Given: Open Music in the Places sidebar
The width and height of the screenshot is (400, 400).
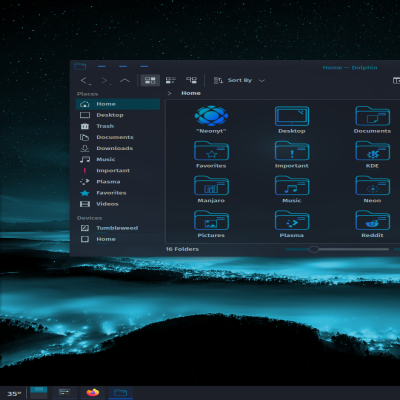Looking at the screenshot, I should click(118, 159).
